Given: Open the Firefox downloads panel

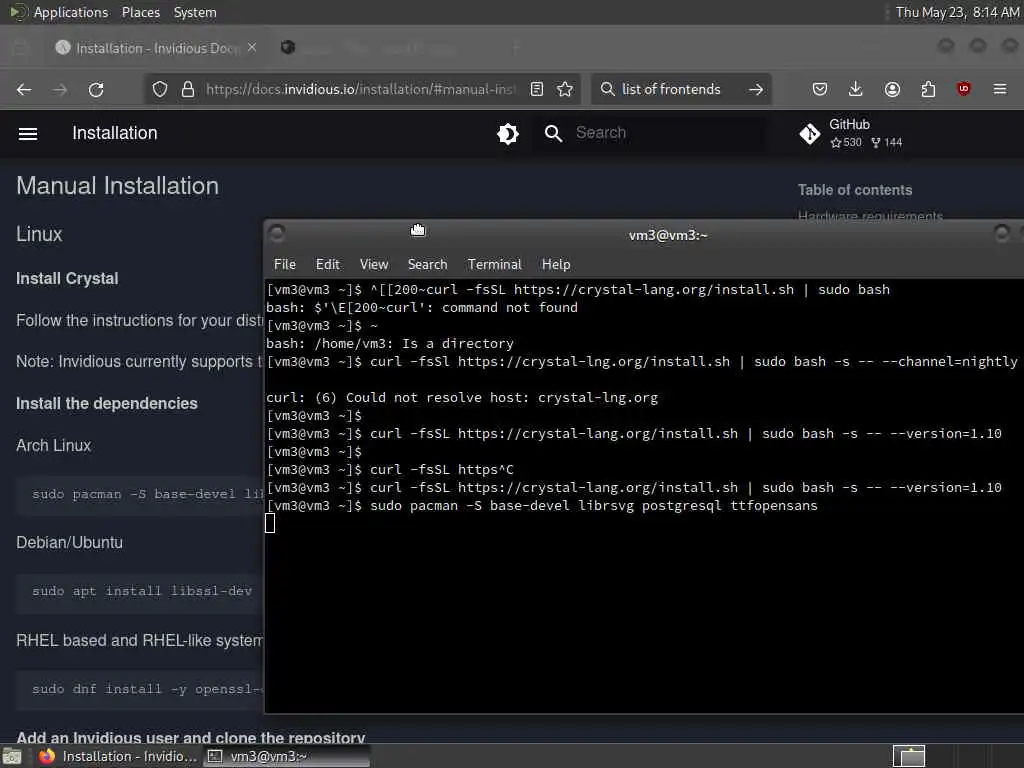Looking at the screenshot, I should point(856,89).
